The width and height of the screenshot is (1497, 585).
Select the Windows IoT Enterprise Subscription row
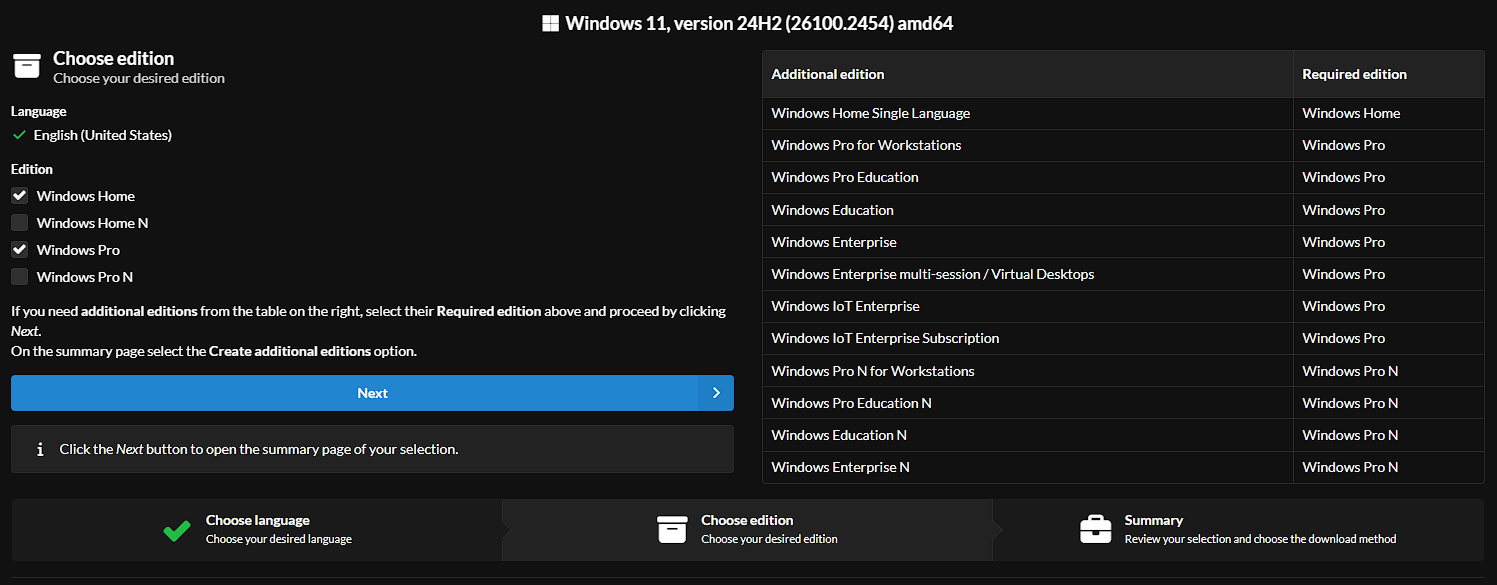pos(885,338)
